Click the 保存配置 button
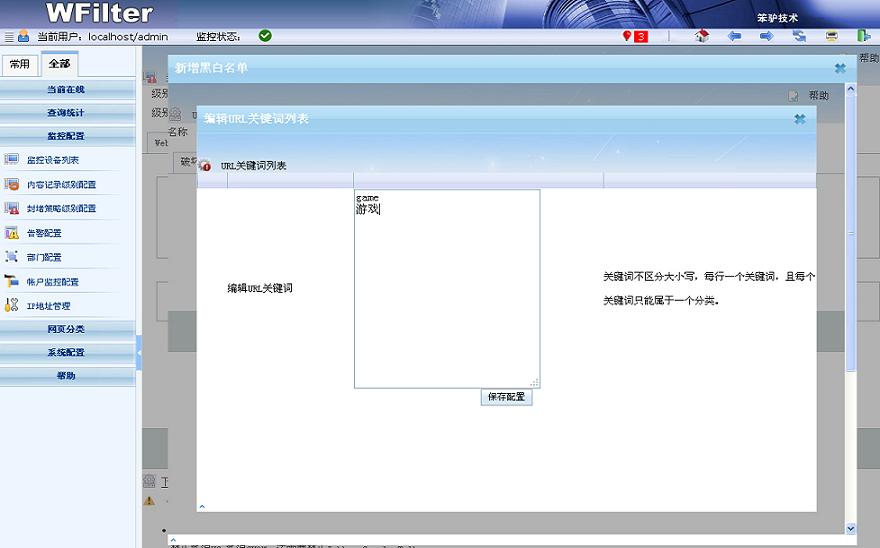 pyautogui.click(x=506, y=397)
